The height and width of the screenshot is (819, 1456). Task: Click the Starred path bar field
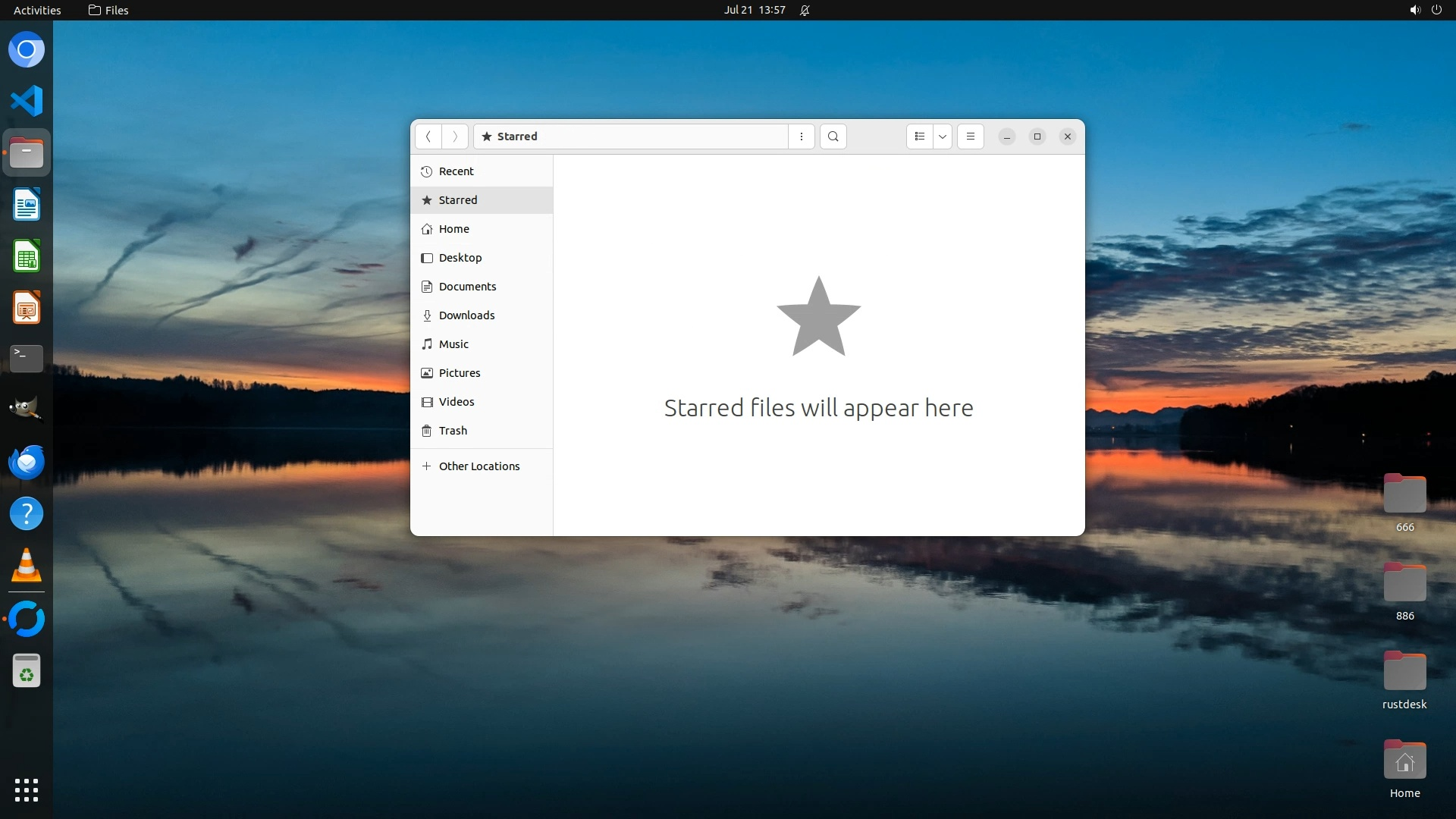[x=629, y=136]
